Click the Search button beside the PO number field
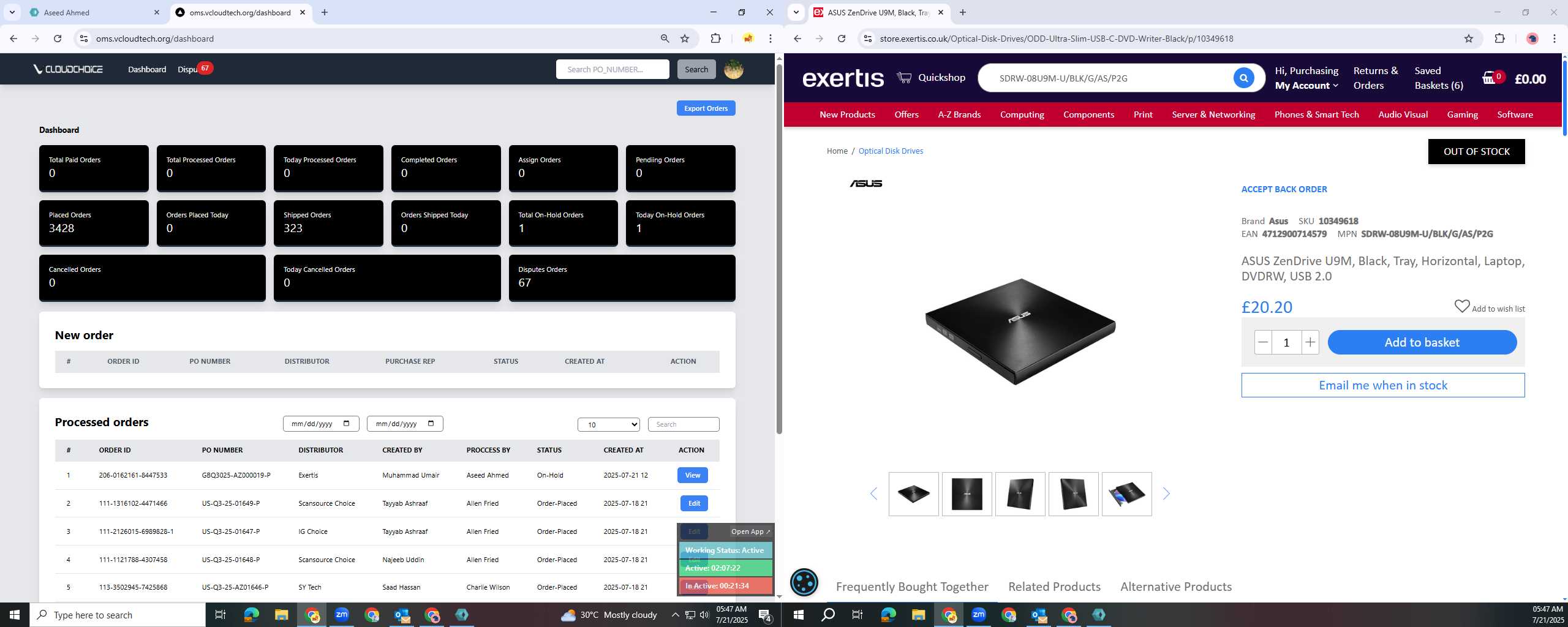 [x=696, y=69]
